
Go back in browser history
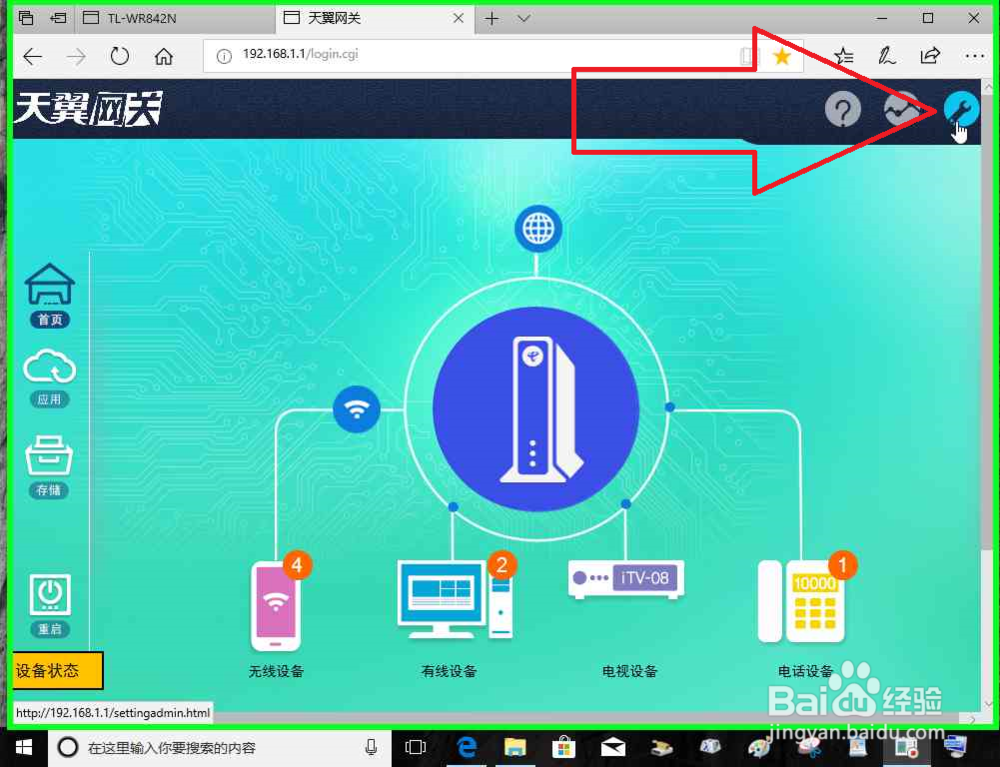pos(33,57)
